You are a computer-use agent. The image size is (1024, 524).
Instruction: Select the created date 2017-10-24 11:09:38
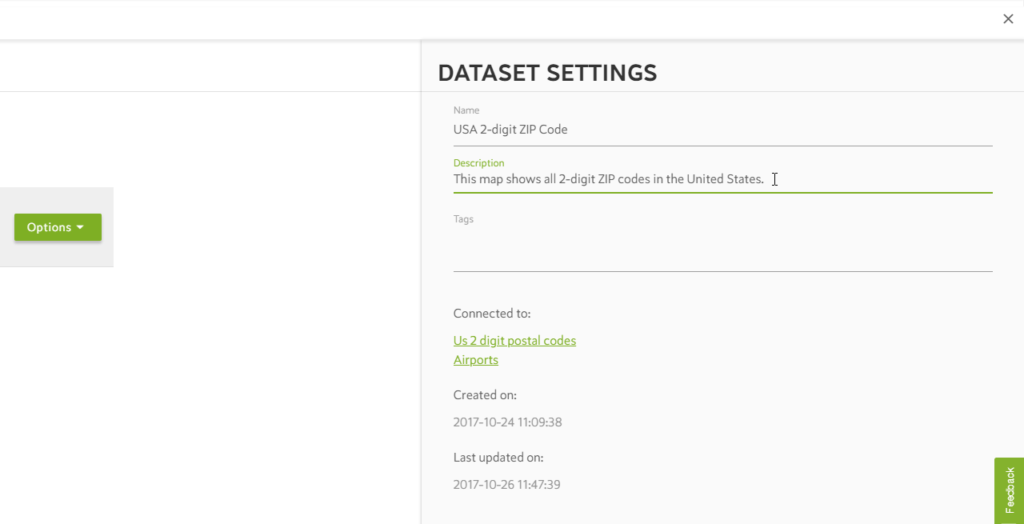(x=507, y=422)
